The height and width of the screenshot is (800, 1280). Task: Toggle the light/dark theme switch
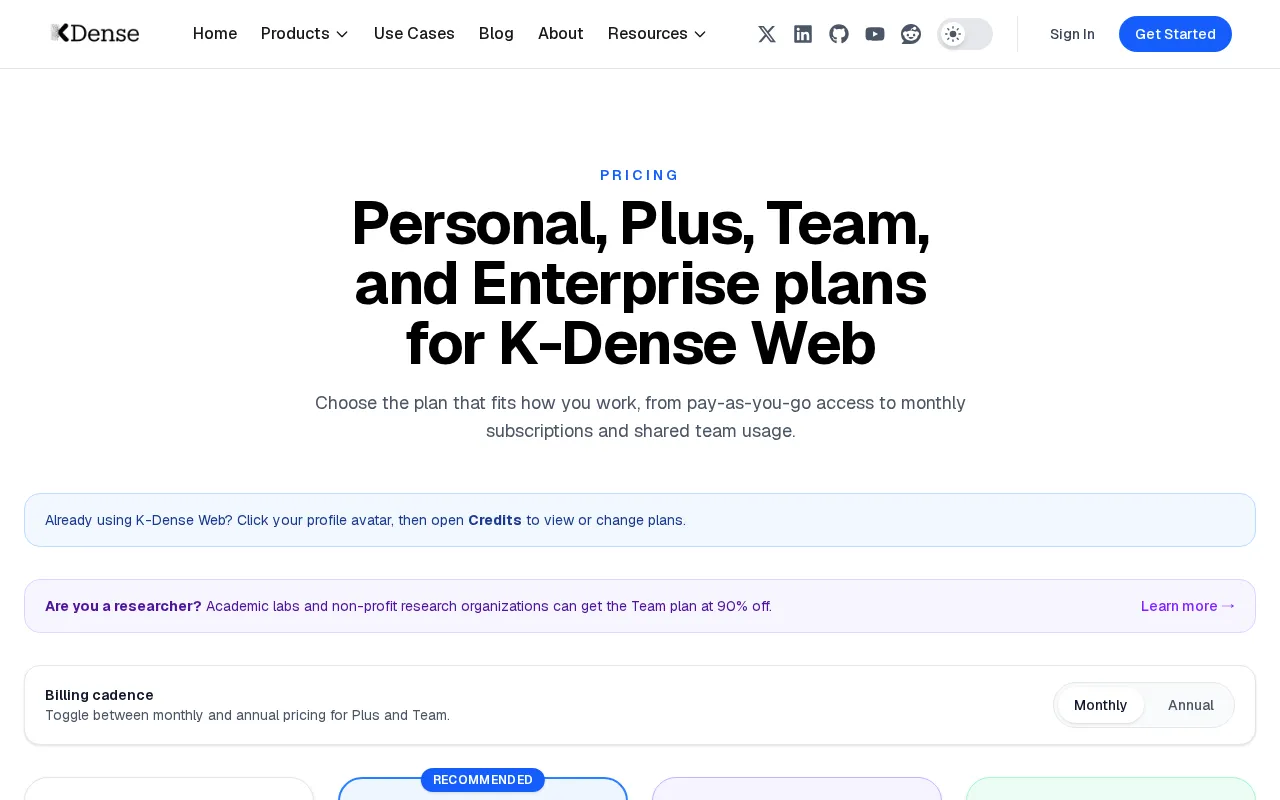click(x=965, y=34)
